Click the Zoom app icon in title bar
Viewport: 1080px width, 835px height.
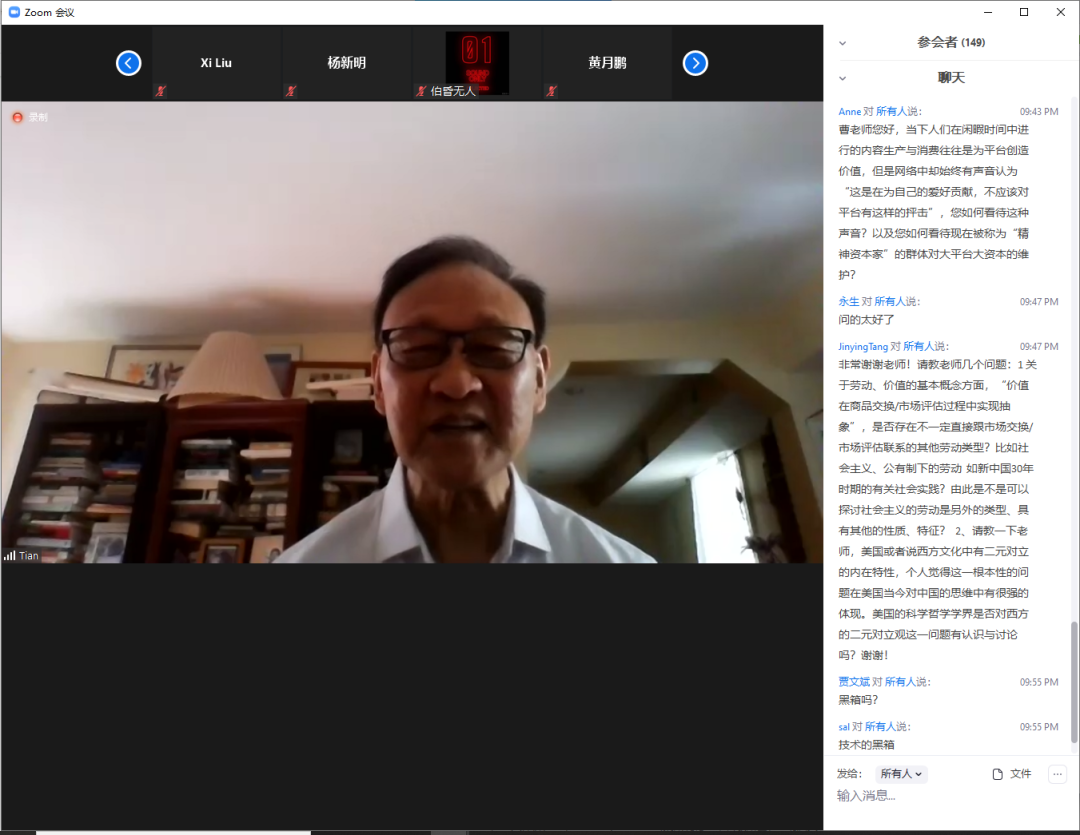(14, 12)
